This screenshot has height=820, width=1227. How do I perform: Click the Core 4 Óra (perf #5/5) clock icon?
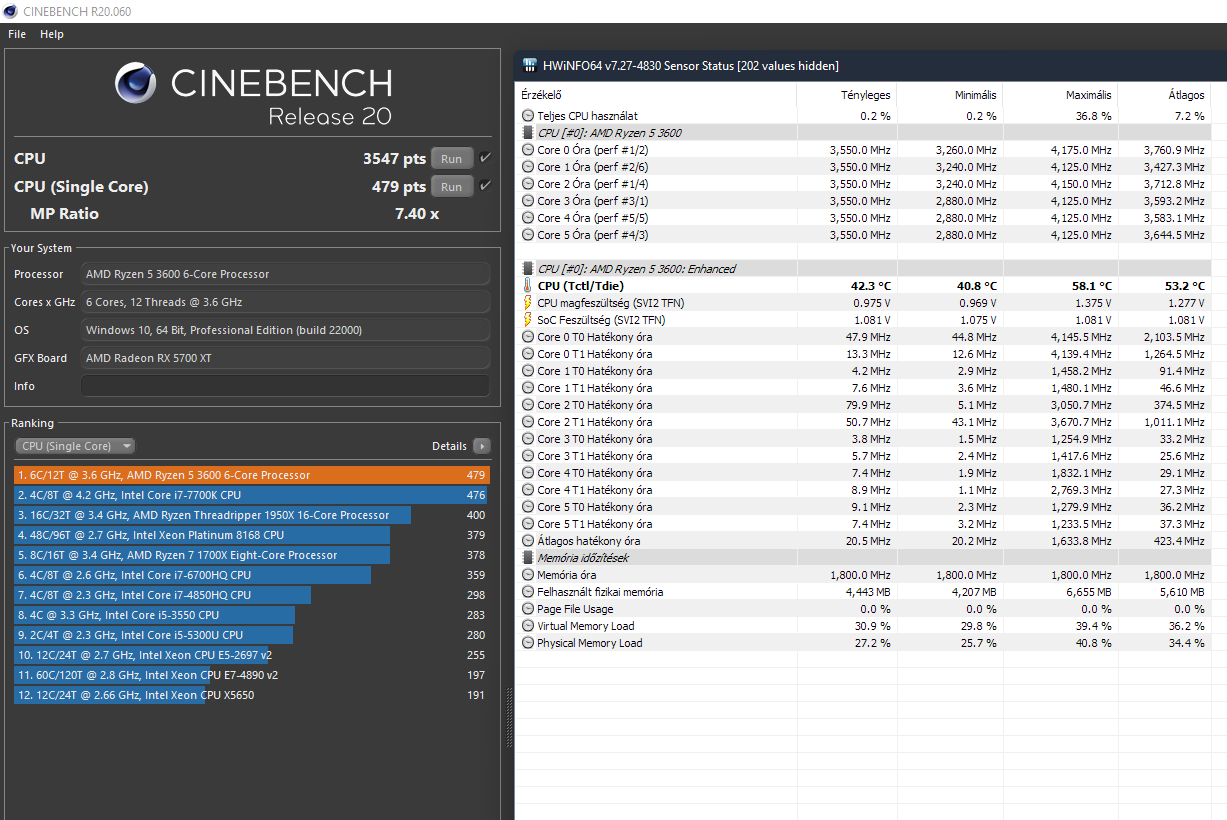pyautogui.click(x=528, y=218)
